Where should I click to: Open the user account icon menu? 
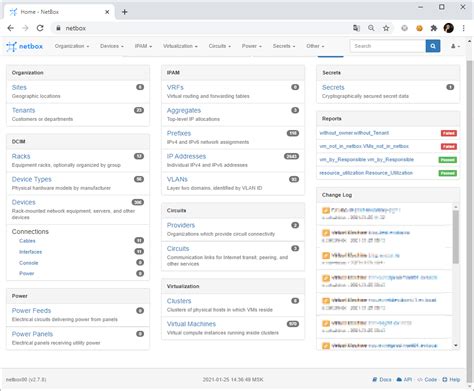(455, 46)
